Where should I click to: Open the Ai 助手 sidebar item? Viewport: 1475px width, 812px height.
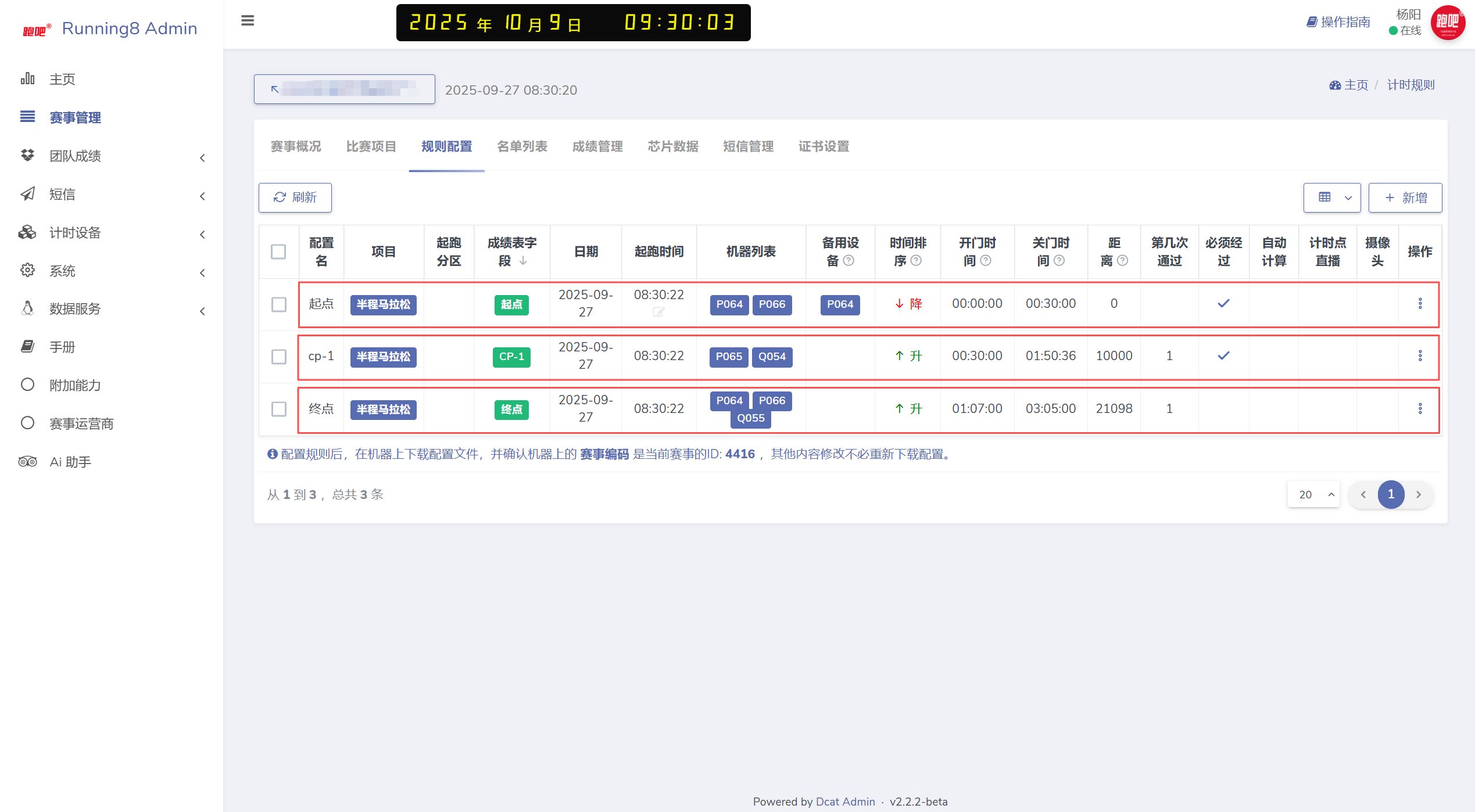pyautogui.click(x=70, y=462)
